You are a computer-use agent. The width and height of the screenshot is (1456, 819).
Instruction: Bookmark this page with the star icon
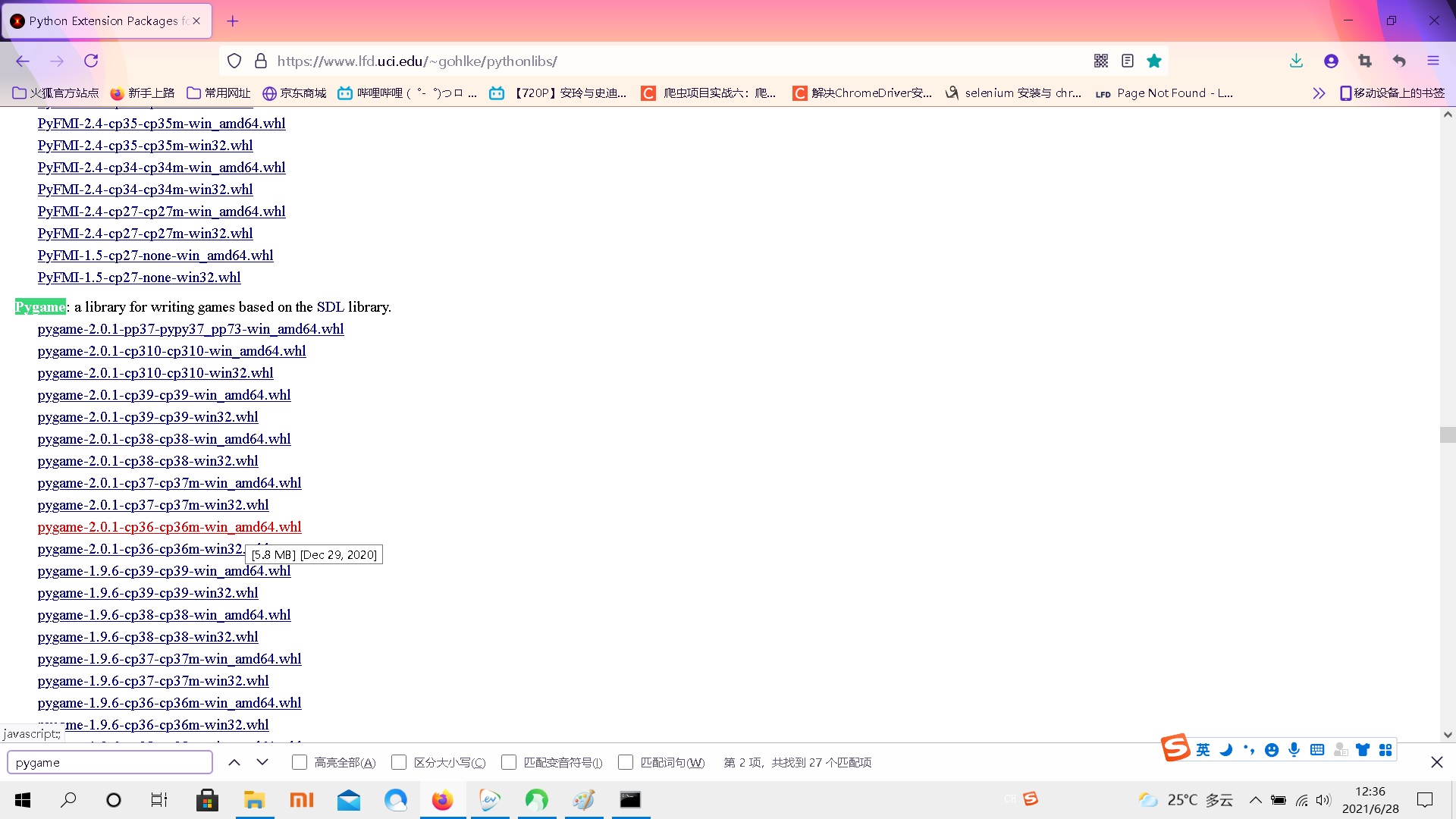1154,61
